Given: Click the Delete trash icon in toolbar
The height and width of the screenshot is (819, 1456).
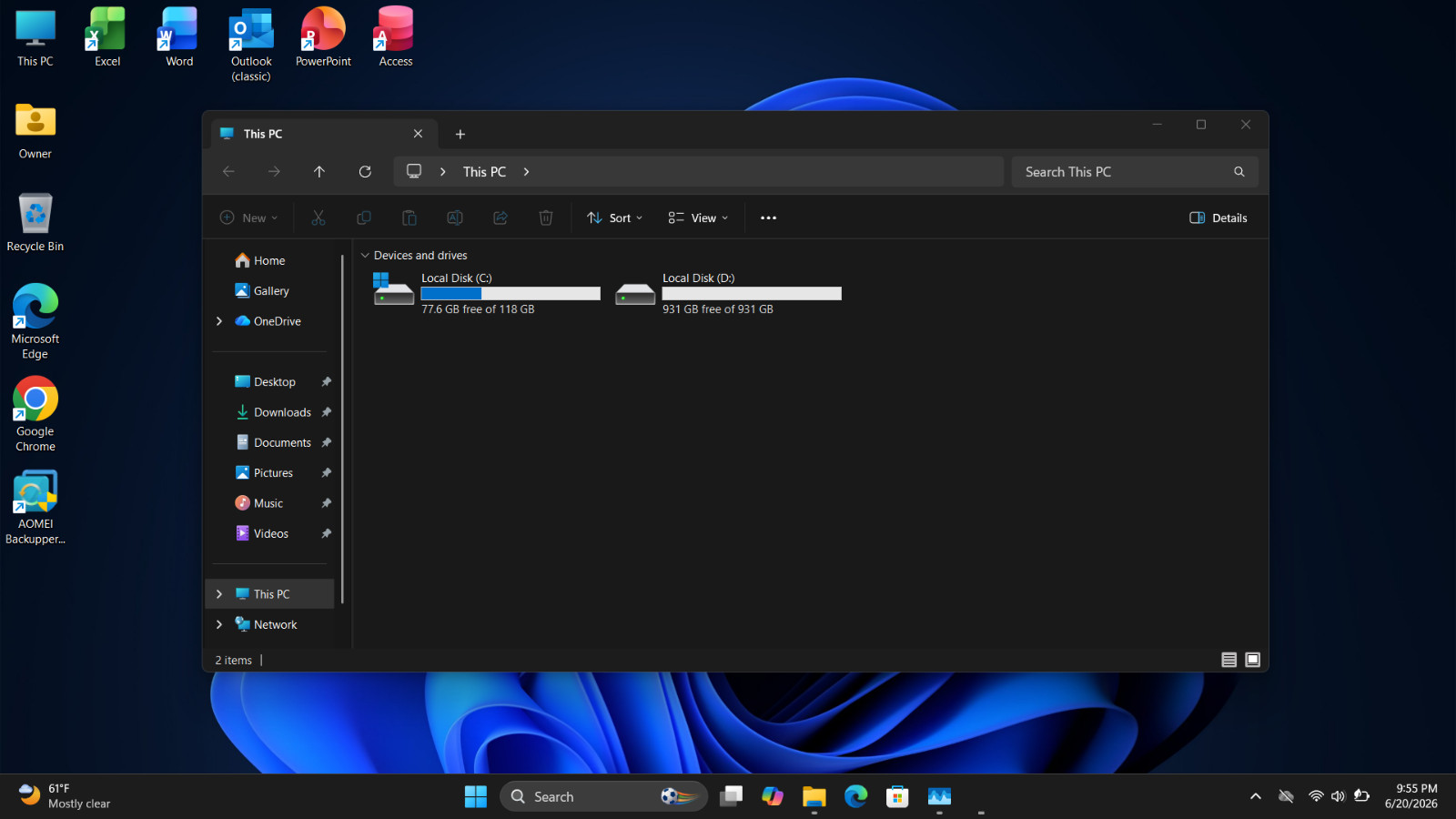Looking at the screenshot, I should coord(546,218).
